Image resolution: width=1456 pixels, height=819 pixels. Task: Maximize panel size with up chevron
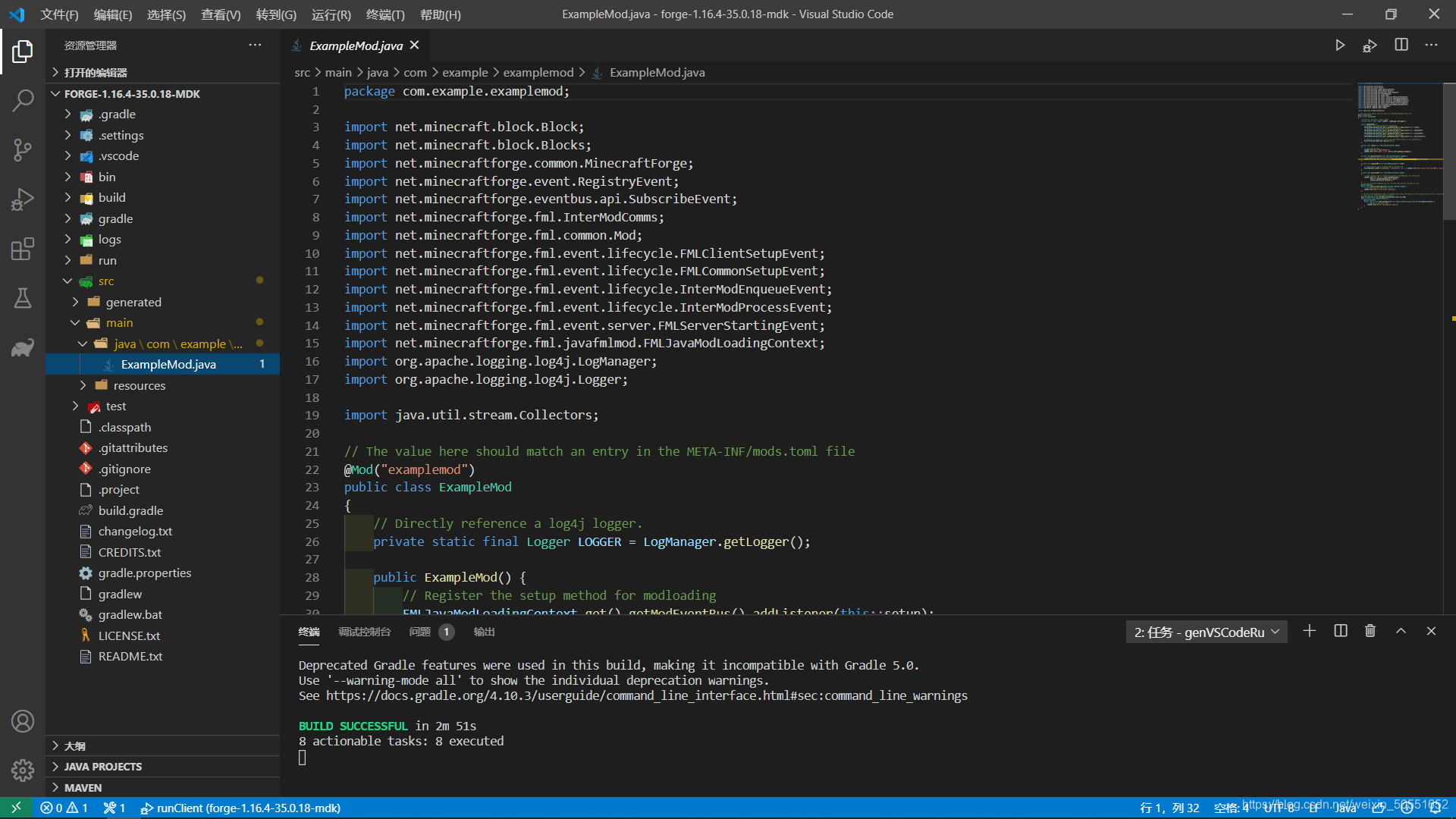pyautogui.click(x=1401, y=631)
